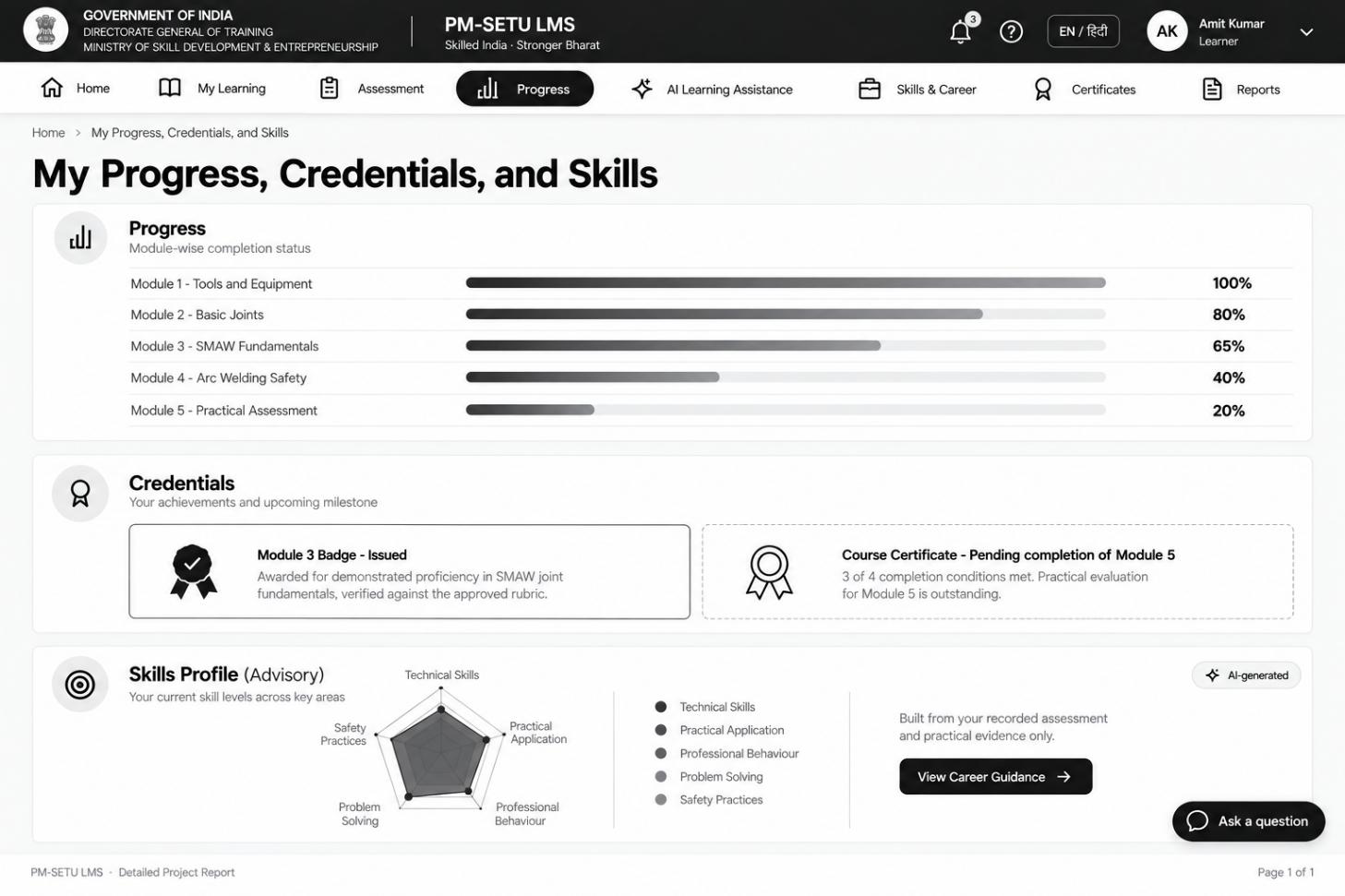Select the Problem Solving legend entry
The height and width of the screenshot is (896, 1345).
coord(709,777)
